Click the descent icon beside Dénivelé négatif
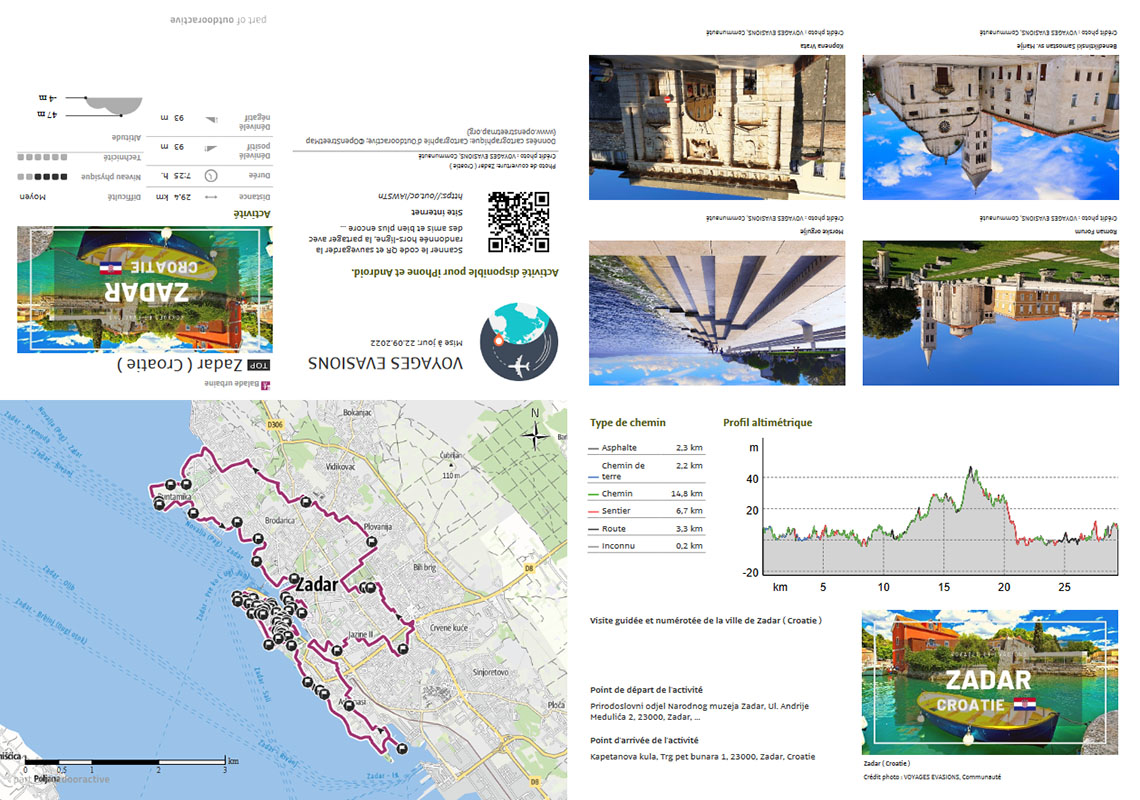Image resolution: width=1140 pixels, height=800 pixels. click(x=211, y=119)
